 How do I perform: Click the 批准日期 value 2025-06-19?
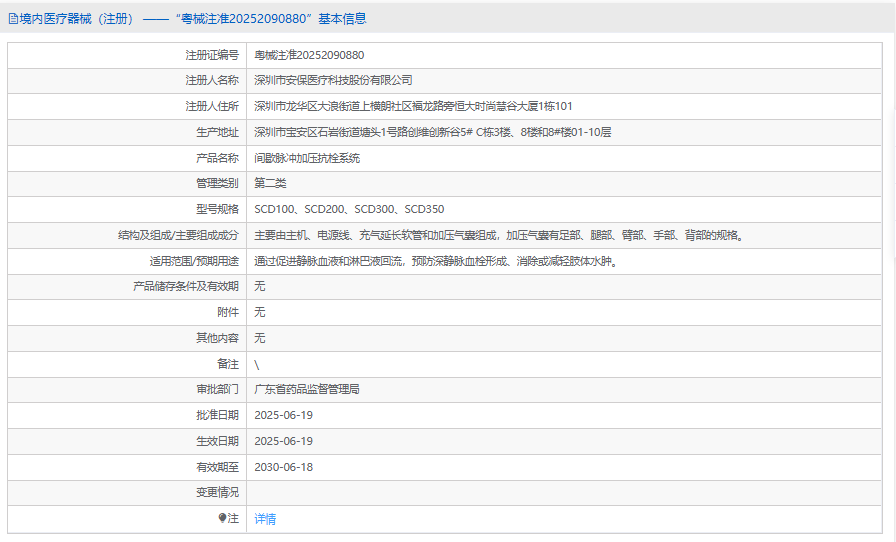tap(283, 415)
